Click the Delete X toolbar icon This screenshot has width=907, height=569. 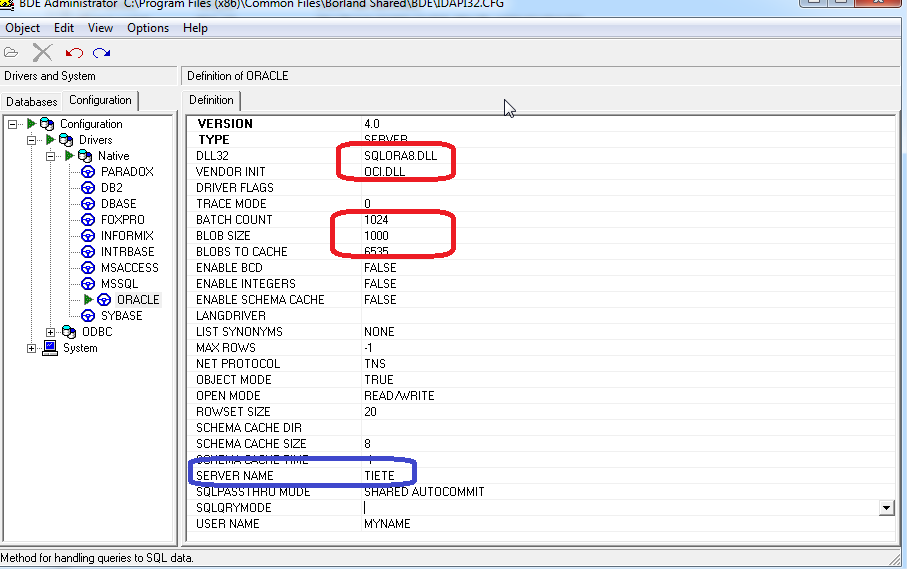point(42,53)
